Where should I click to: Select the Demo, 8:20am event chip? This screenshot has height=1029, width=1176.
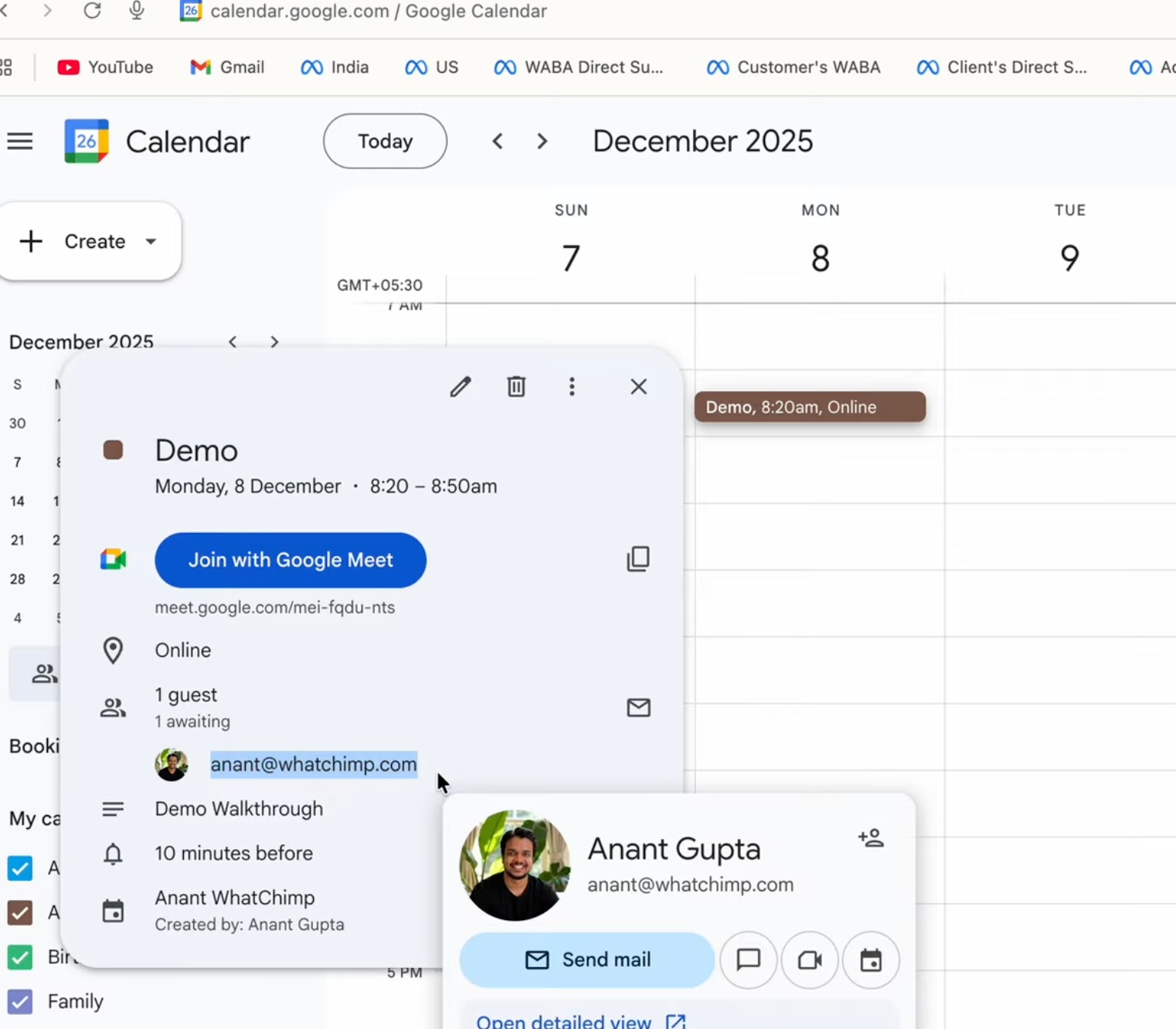click(x=810, y=407)
